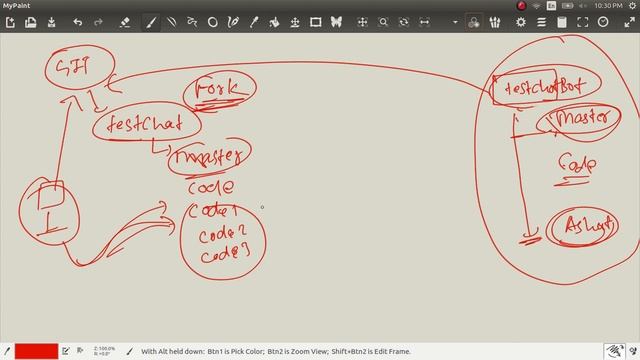Select the Symmetry butterfly tool
This screenshot has width=640, height=360.
pyautogui.click(x=336, y=22)
